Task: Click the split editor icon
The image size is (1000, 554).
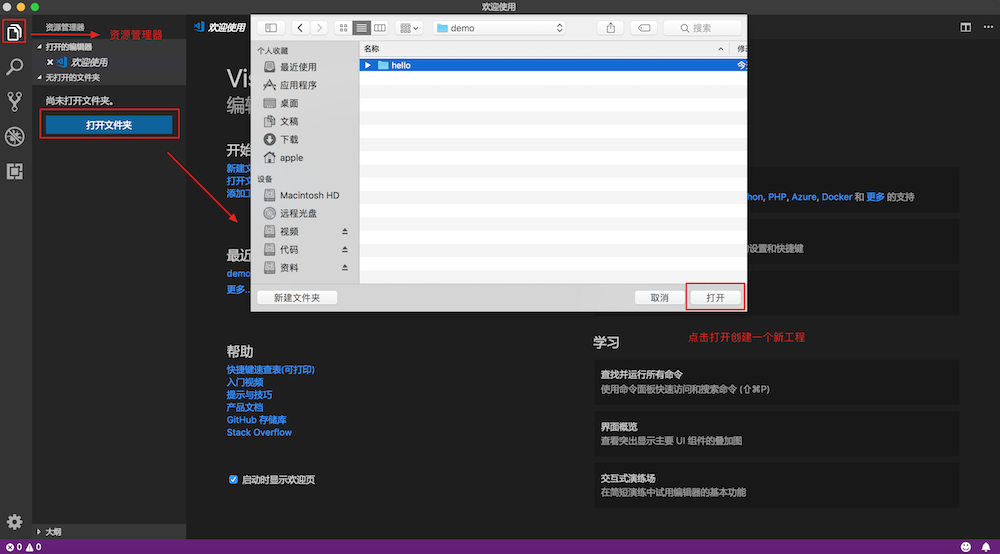Action: click(965, 28)
